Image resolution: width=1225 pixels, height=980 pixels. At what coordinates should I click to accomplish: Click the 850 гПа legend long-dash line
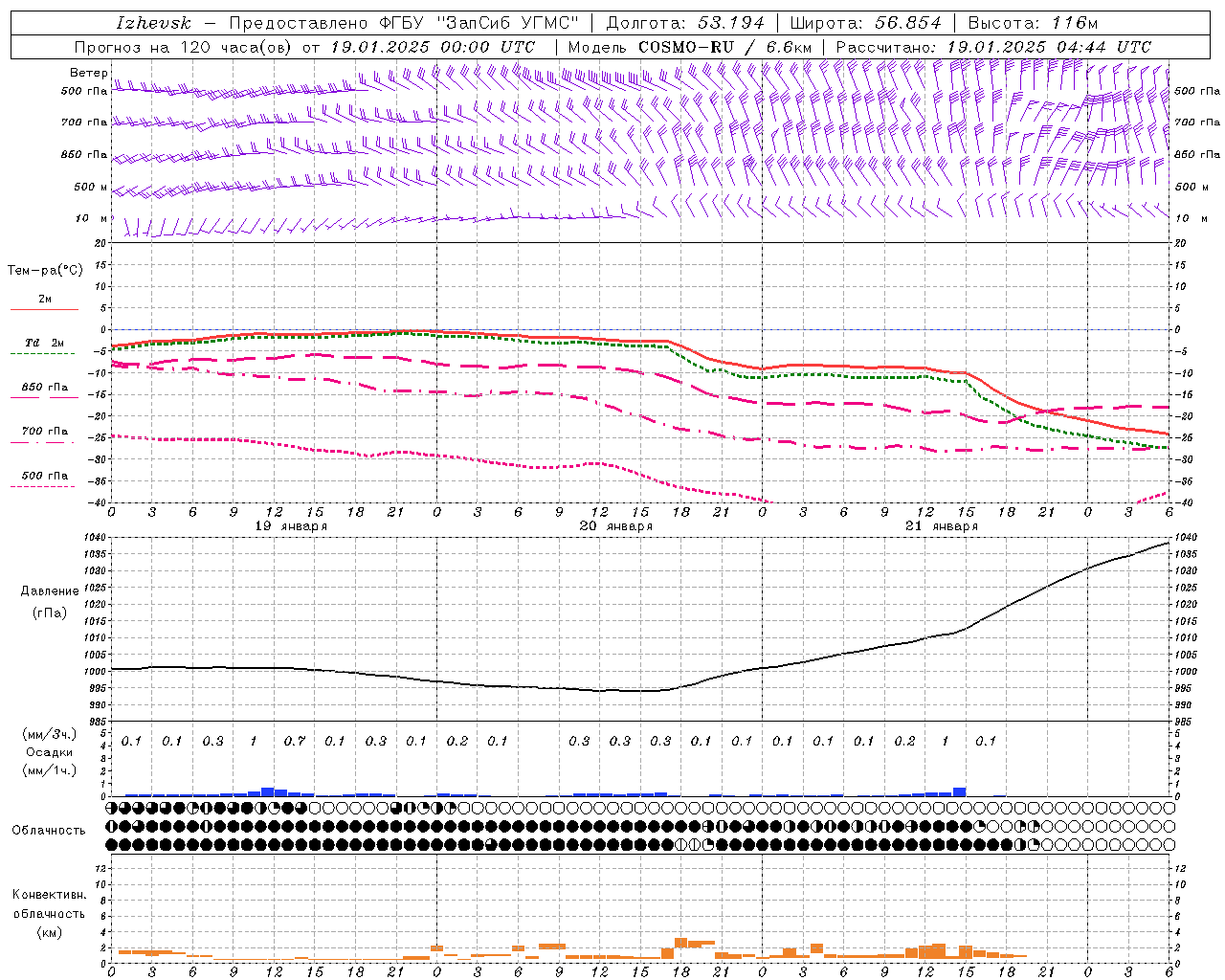[44, 397]
